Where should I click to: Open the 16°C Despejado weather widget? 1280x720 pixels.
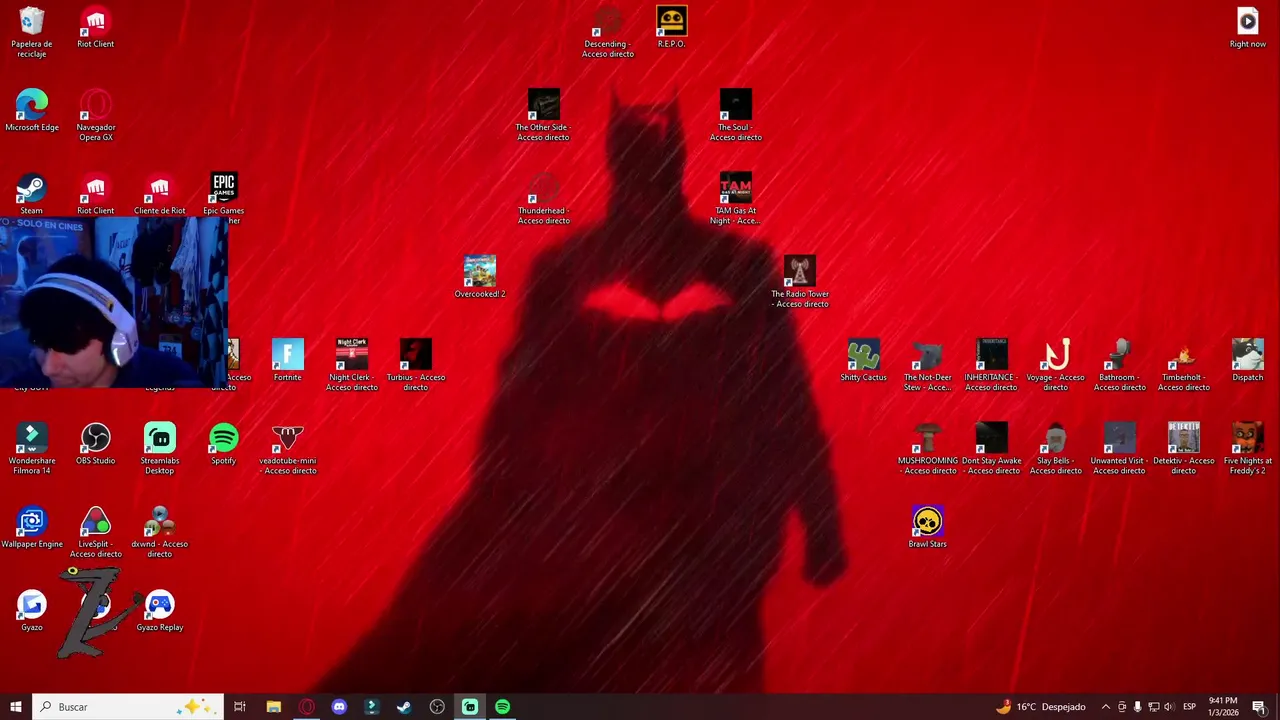(1040, 707)
